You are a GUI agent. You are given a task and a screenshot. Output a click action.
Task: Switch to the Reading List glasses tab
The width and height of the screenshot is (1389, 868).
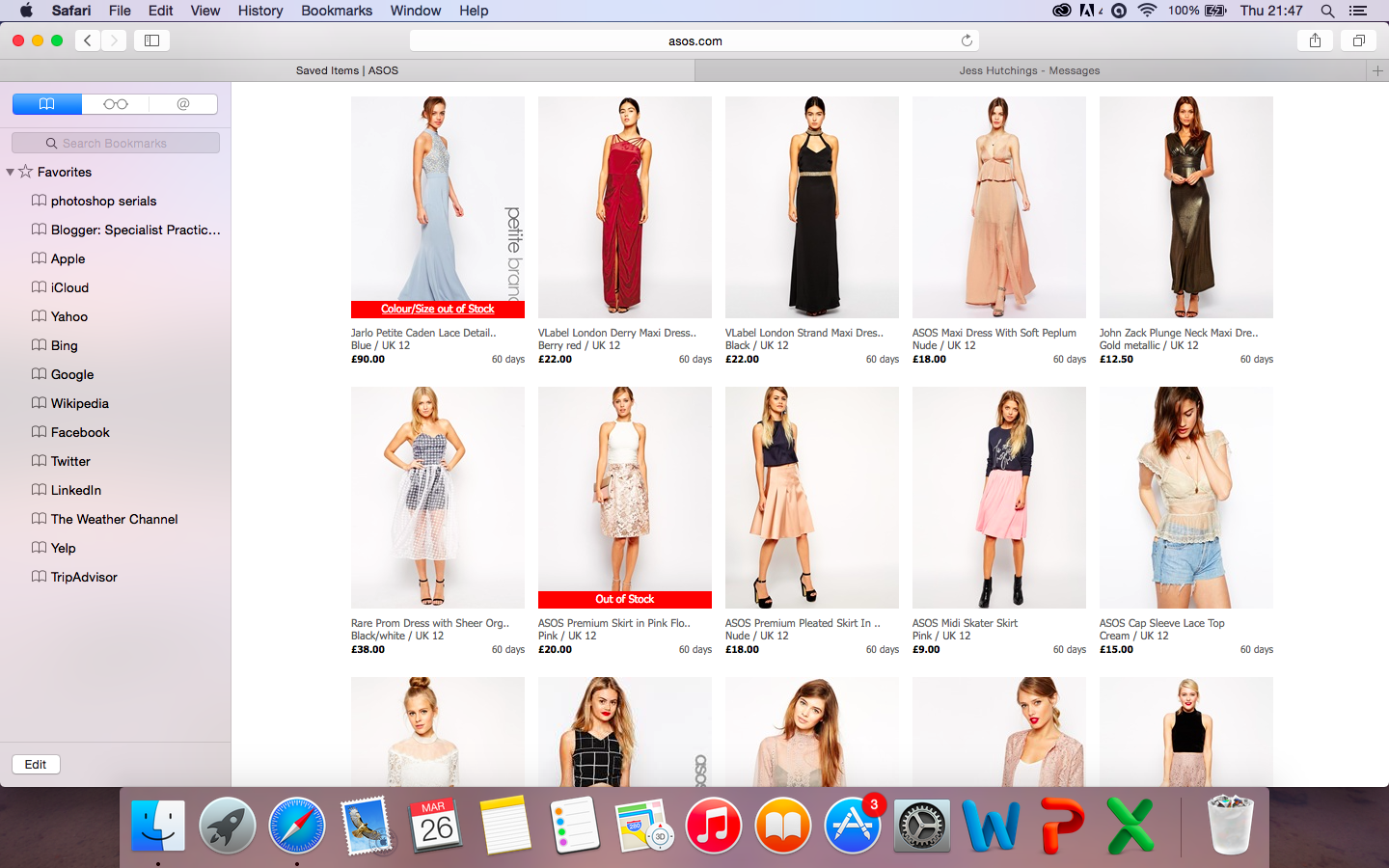115,104
